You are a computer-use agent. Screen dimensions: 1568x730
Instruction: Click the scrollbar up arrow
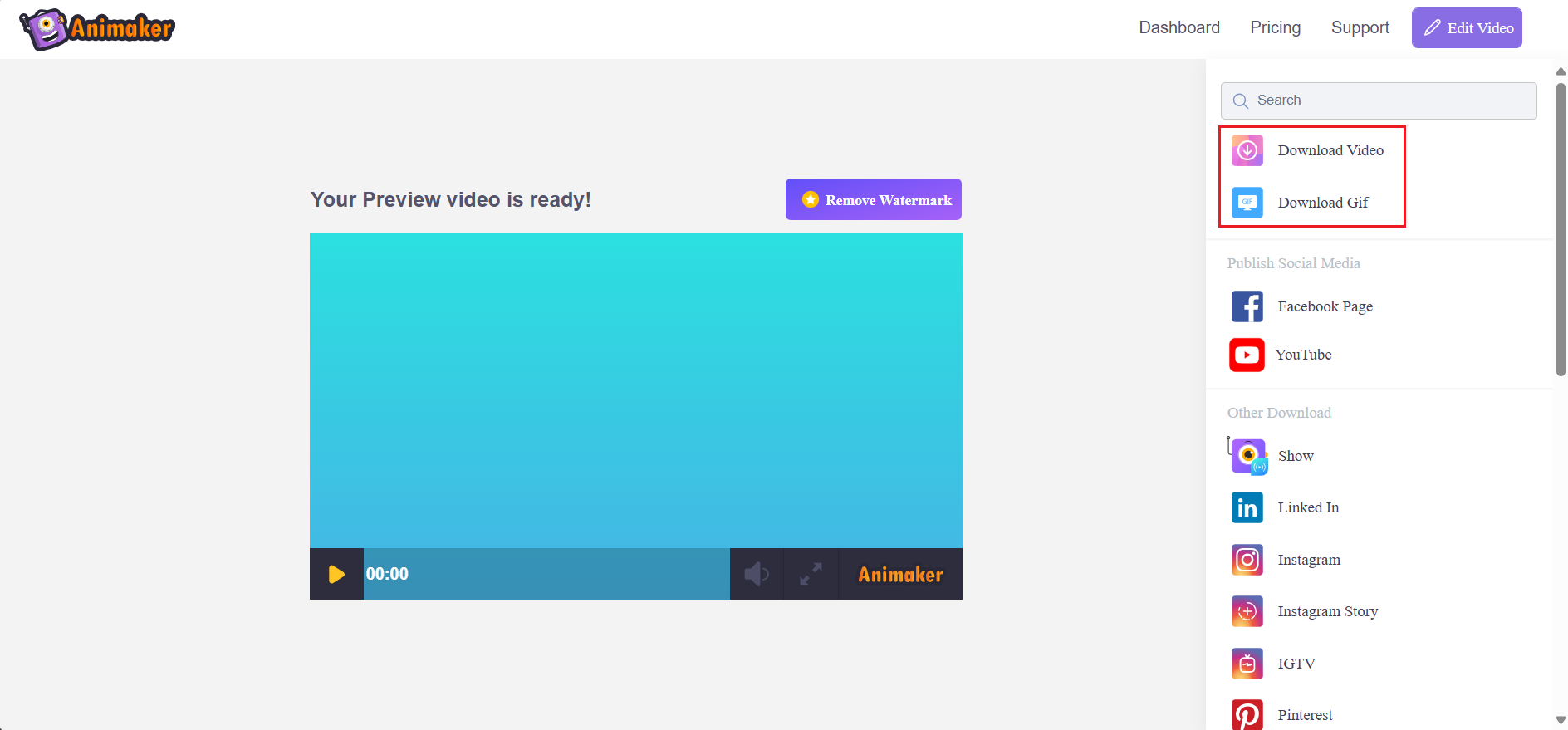pyautogui.click(x=1561, y=71)
